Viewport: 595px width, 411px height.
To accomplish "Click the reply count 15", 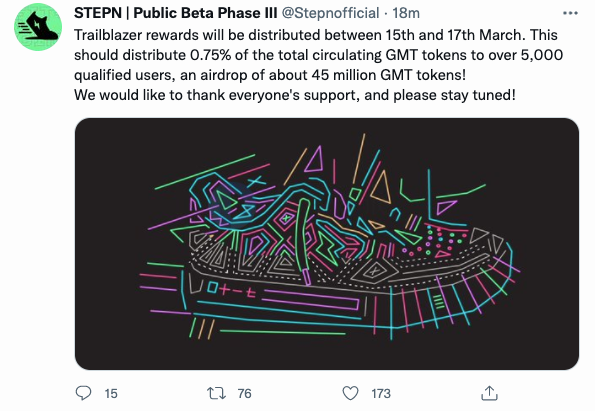I will pos(111,394).
